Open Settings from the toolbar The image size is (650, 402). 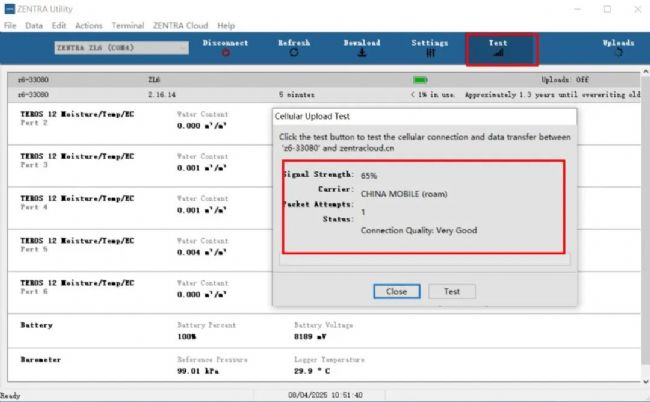point(430,53)
